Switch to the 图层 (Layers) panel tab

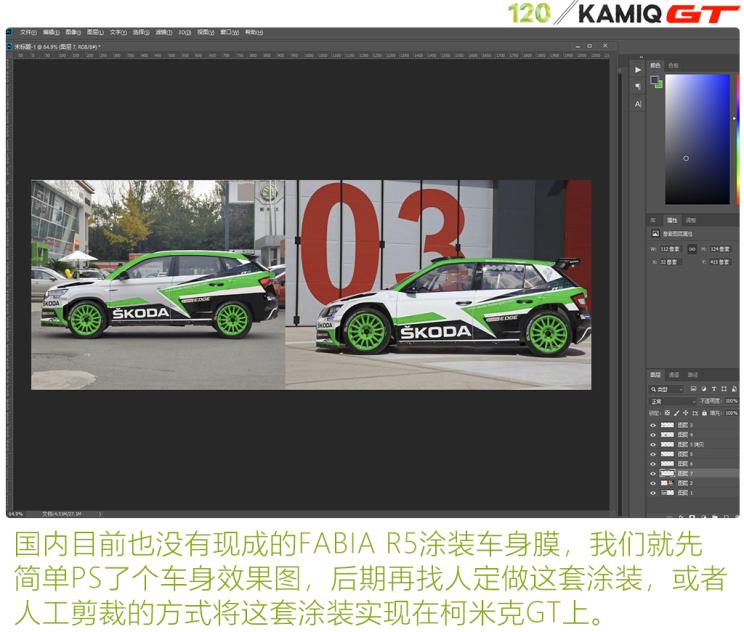coord(655,375)
